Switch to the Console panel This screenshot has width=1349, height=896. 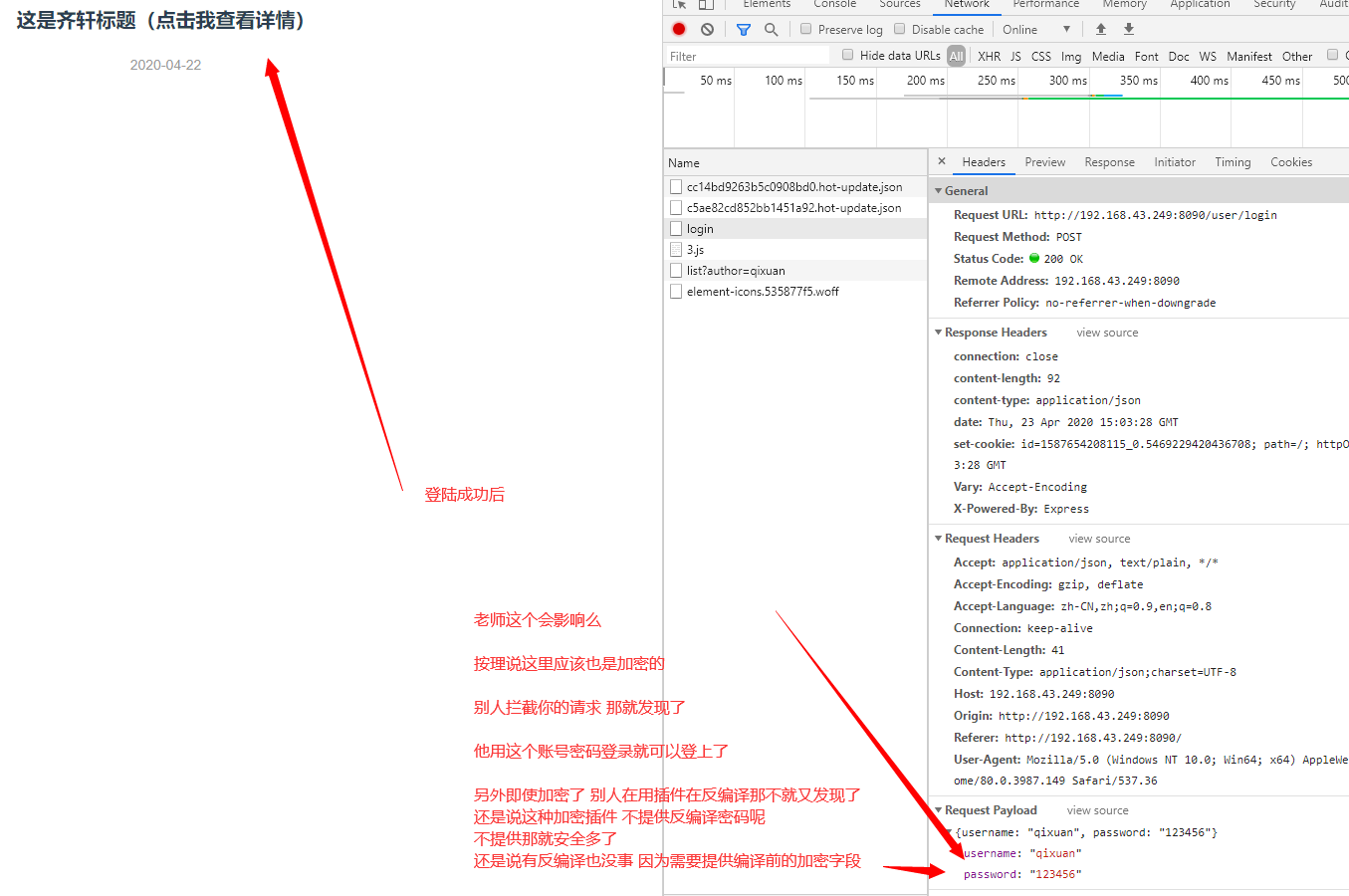[x=834, y=4]
